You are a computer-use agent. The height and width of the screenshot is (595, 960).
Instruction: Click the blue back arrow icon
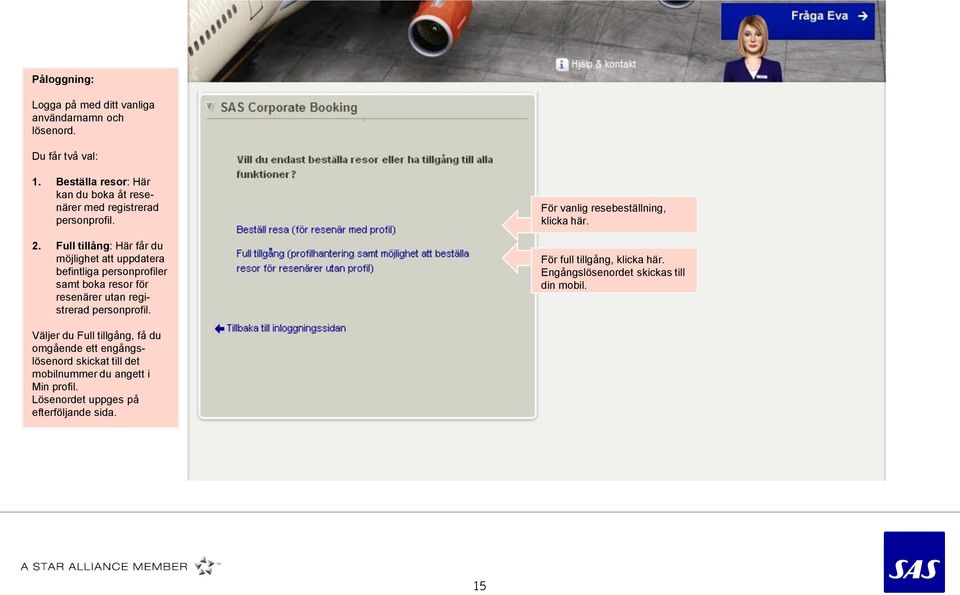(219, 329)
